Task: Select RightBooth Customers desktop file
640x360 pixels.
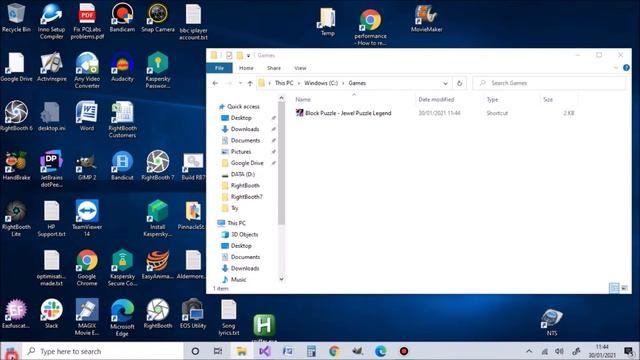Action: pos(122,120)
